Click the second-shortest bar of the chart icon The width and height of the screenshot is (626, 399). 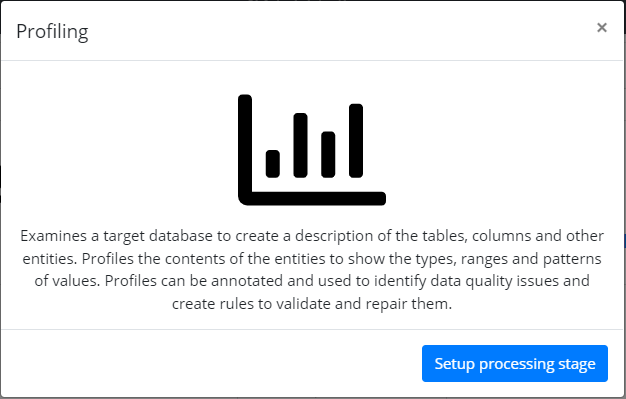pyautogui.click(x=328, y=155)
